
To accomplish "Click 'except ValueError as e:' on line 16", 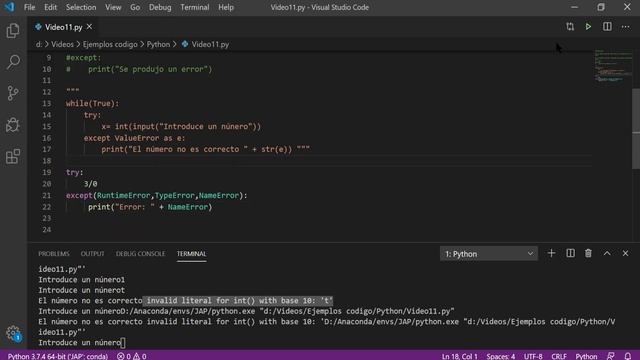I will point(134,138).
